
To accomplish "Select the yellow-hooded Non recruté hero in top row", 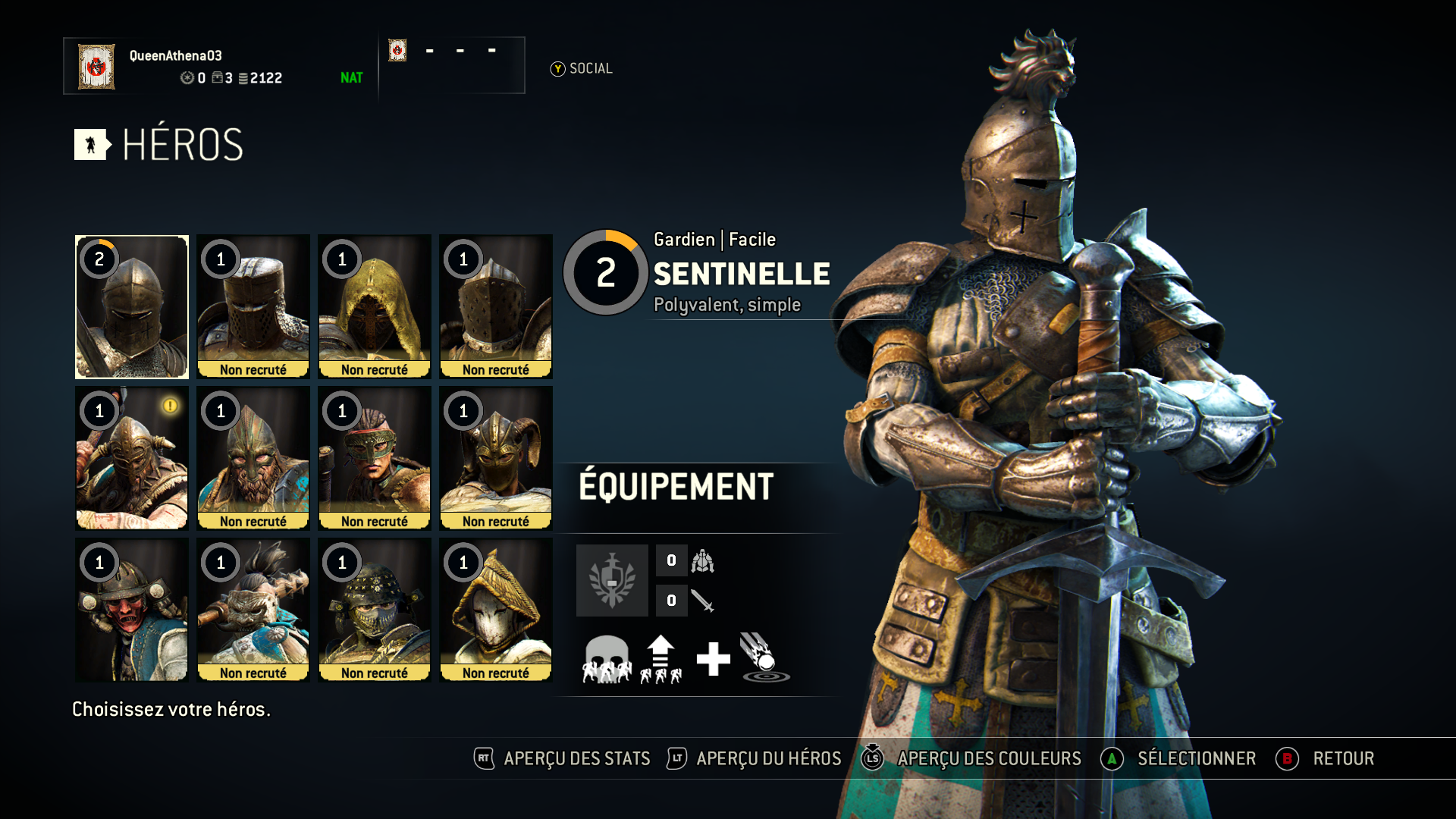I will (375, 306).
